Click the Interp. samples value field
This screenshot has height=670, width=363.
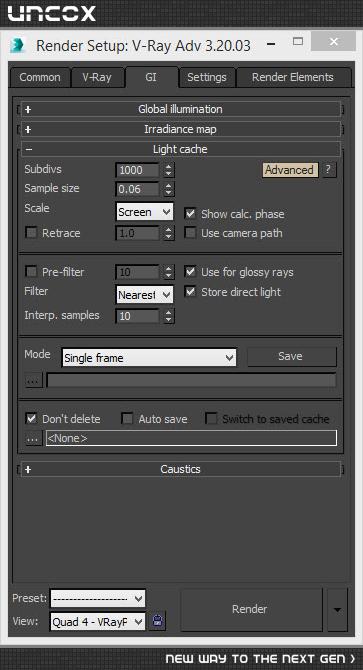pyautogui.click(x=137, y=316)
